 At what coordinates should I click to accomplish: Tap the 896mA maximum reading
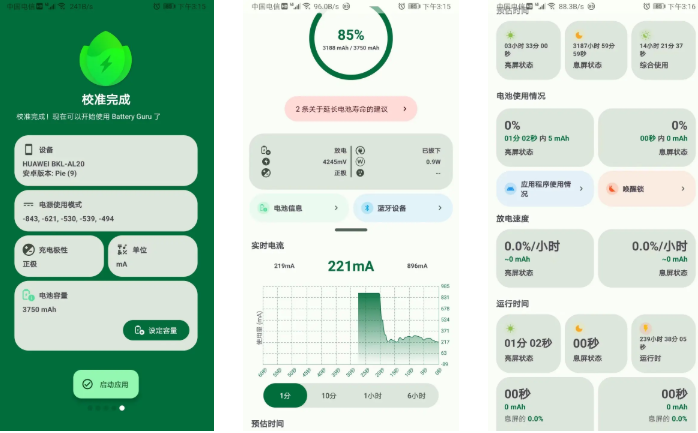pos(417,266)
